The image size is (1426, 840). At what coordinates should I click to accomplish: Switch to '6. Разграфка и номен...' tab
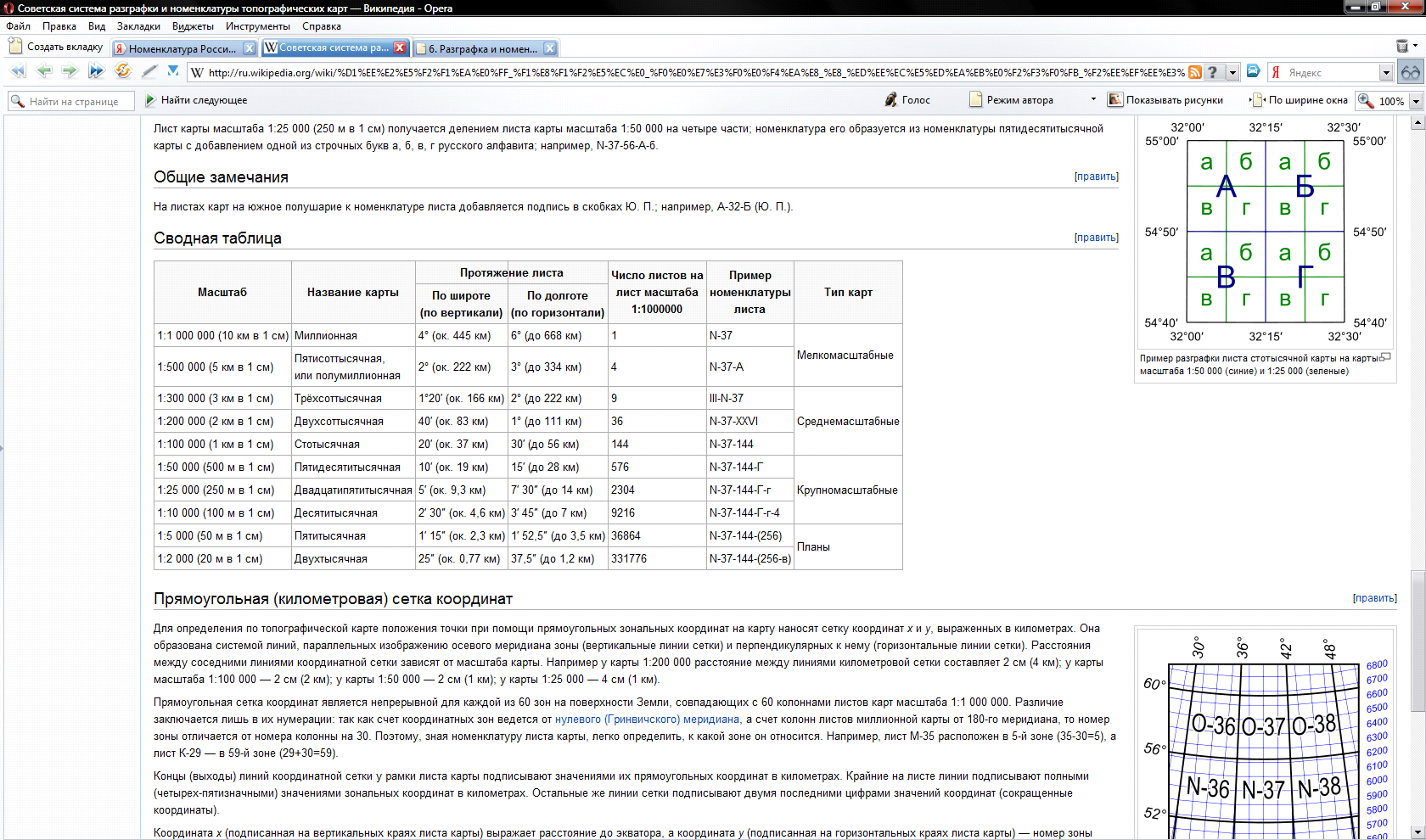click(x=484, y=48)
